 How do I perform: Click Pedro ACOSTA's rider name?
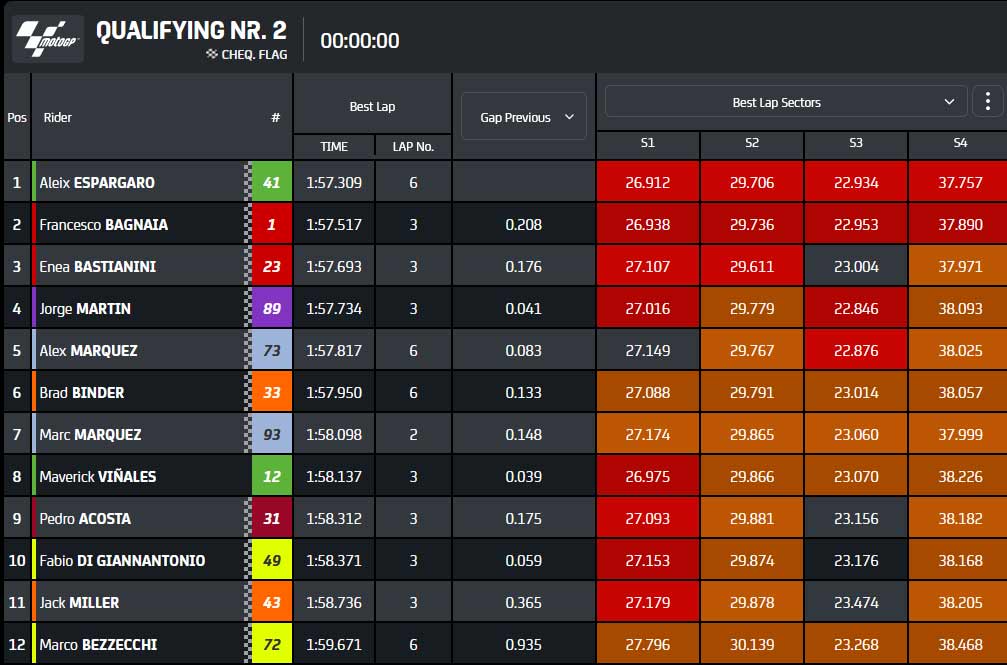[x=85, y=519]
